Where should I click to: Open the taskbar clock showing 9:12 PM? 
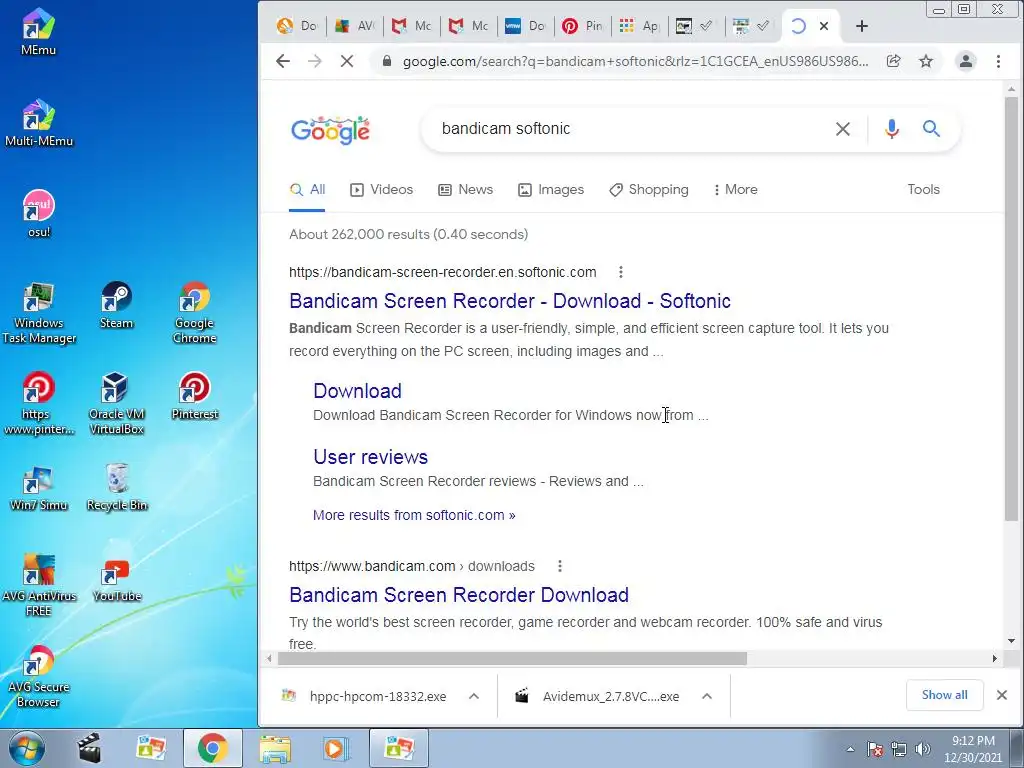click(972, 749)
